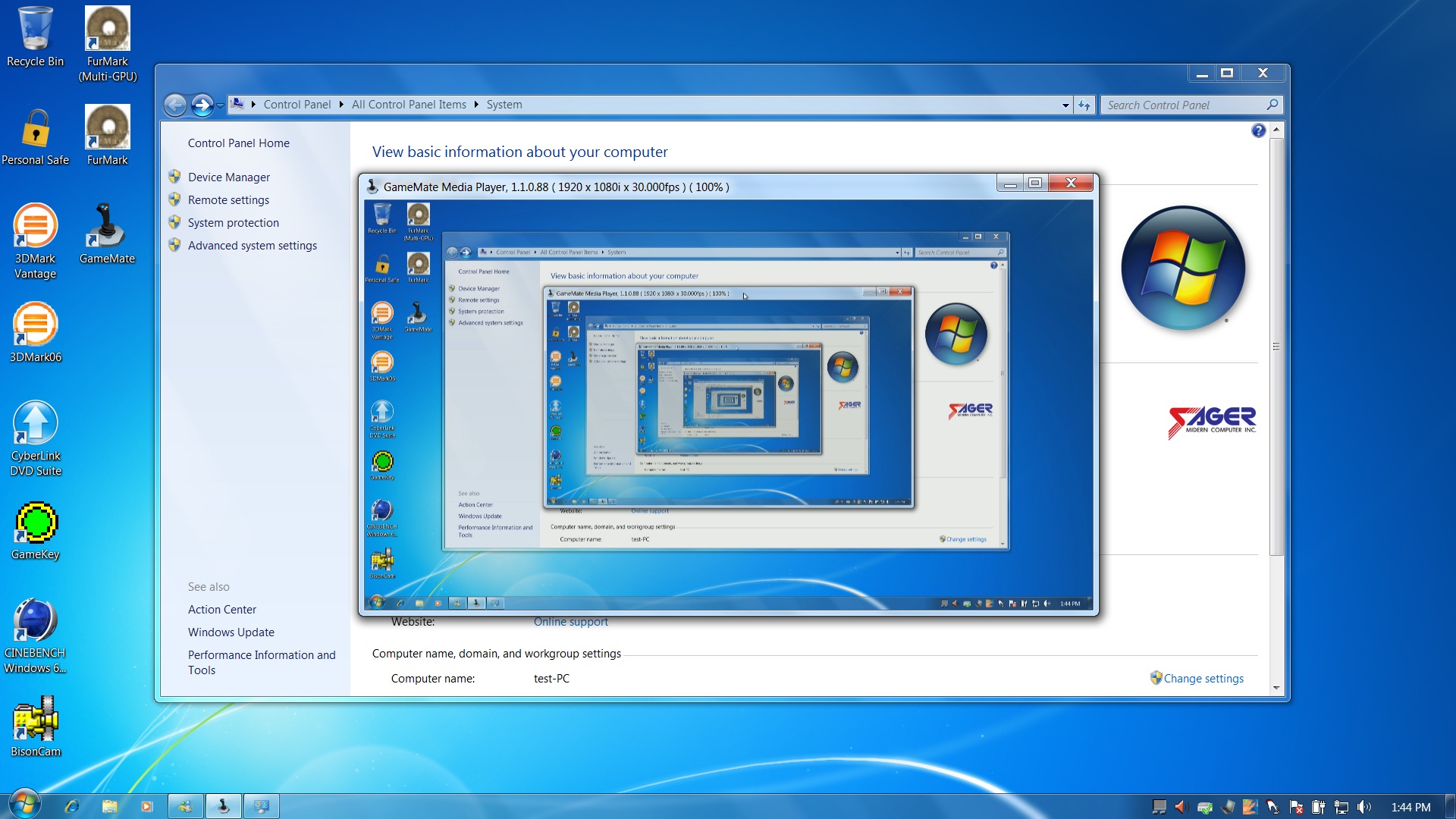Open Action Center under See also
The height and width of the screenshot is (819, 1456).
[x=221, y=610]
